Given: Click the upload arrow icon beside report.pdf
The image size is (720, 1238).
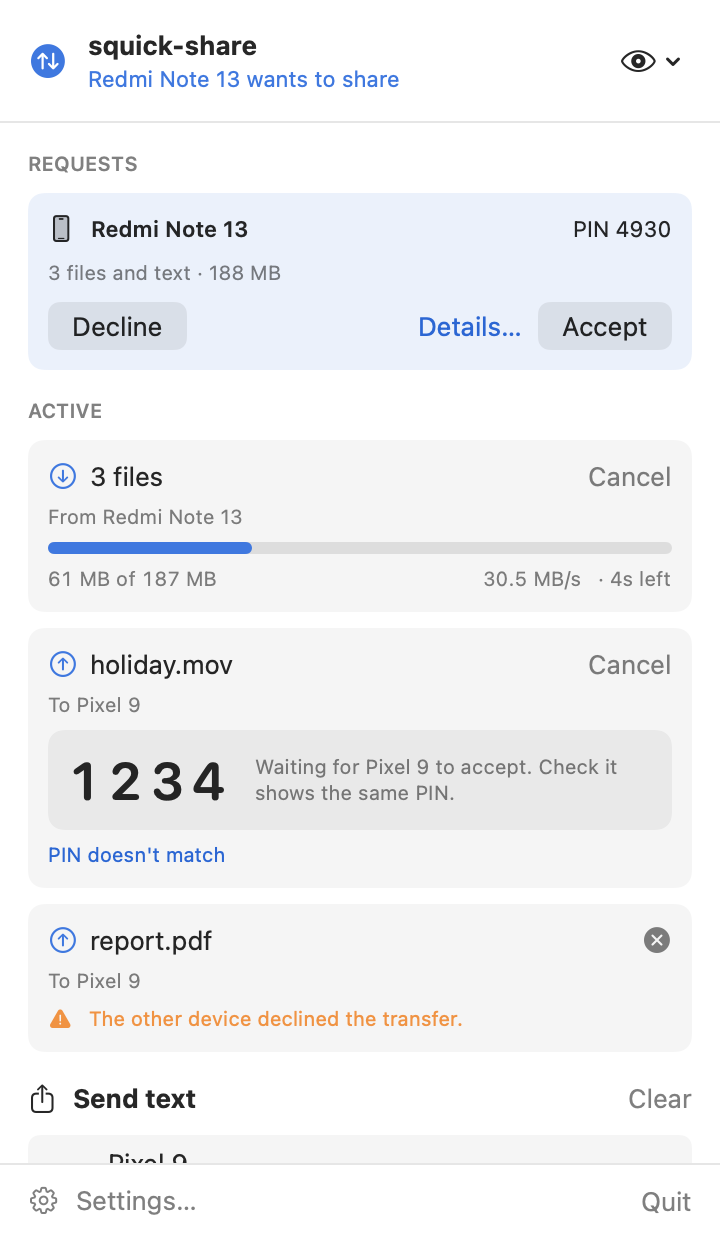Looking at the screenshot, I should pos(62,940).
